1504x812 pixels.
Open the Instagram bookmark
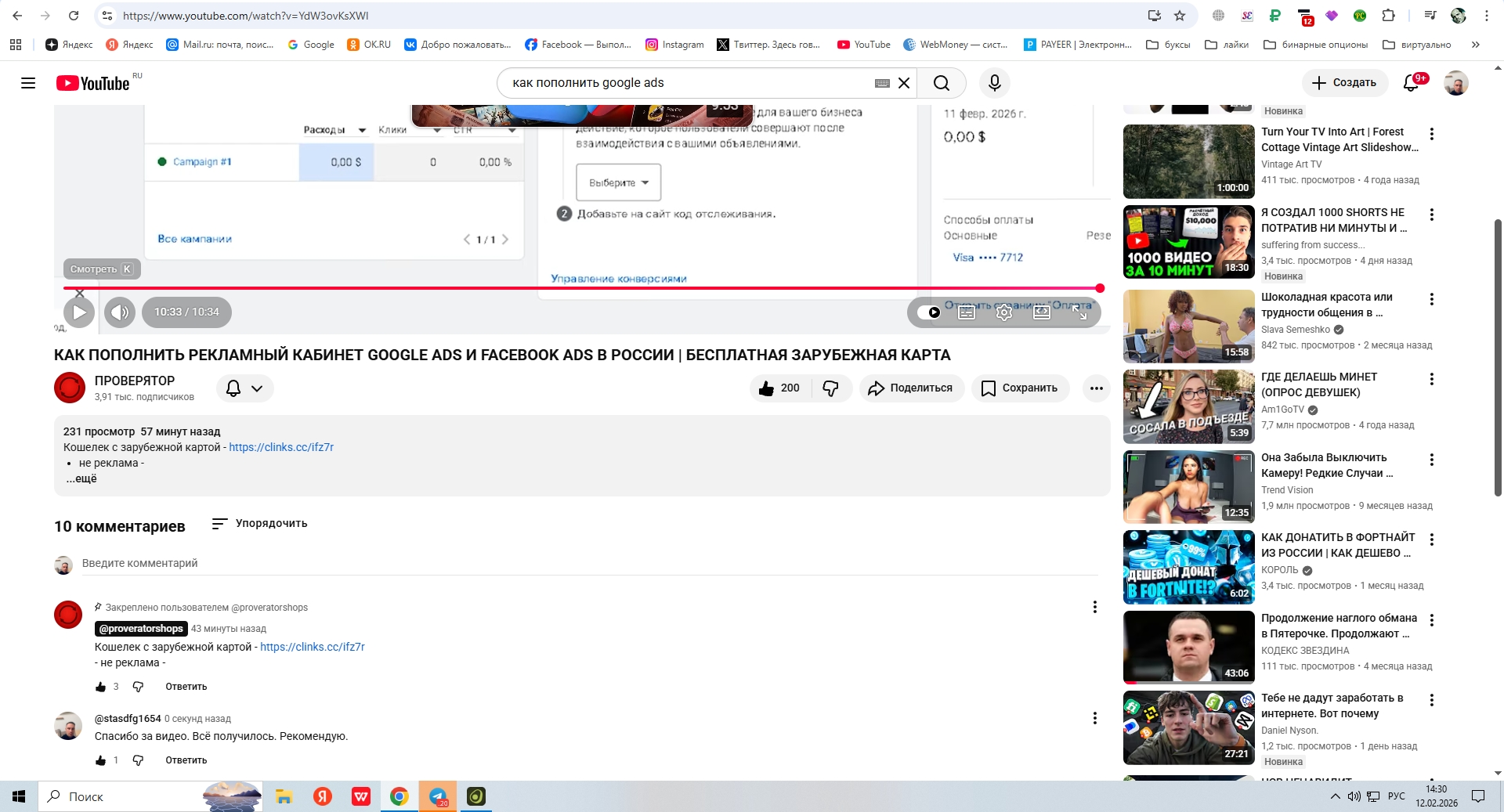point(674,45)
